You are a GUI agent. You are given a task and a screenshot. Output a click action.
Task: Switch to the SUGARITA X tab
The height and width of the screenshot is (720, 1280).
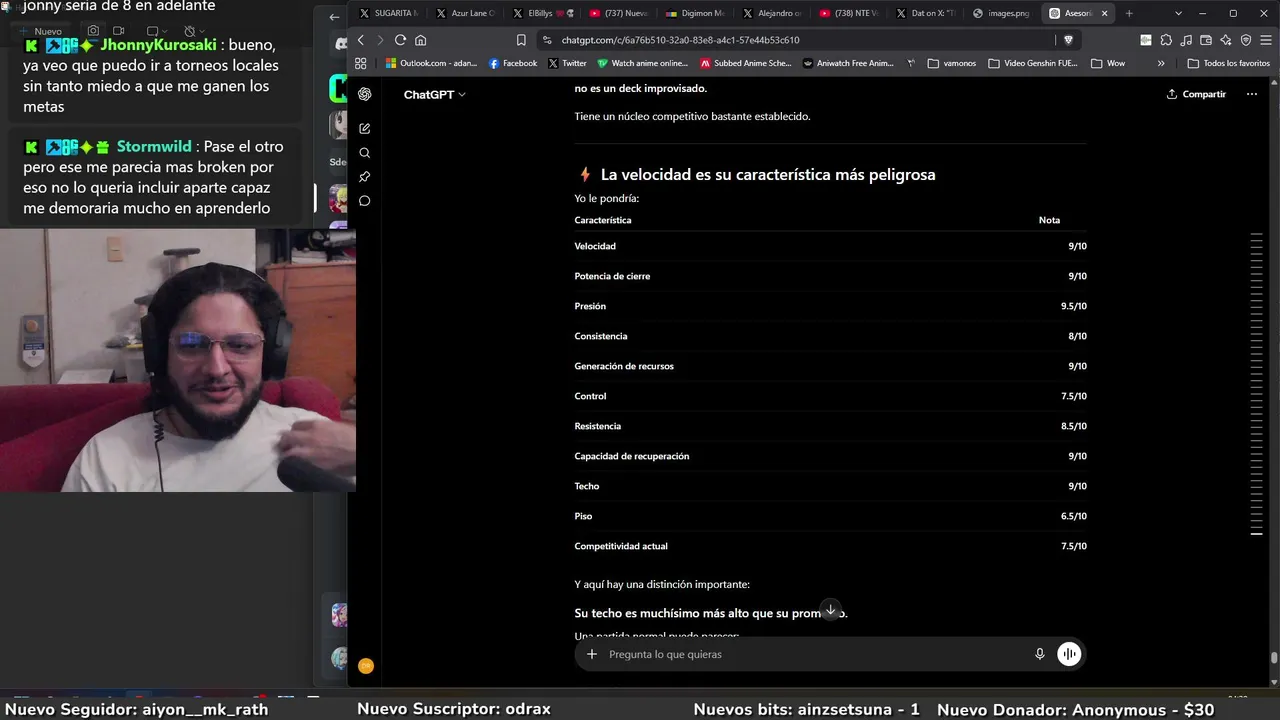[x=389, y=13]
